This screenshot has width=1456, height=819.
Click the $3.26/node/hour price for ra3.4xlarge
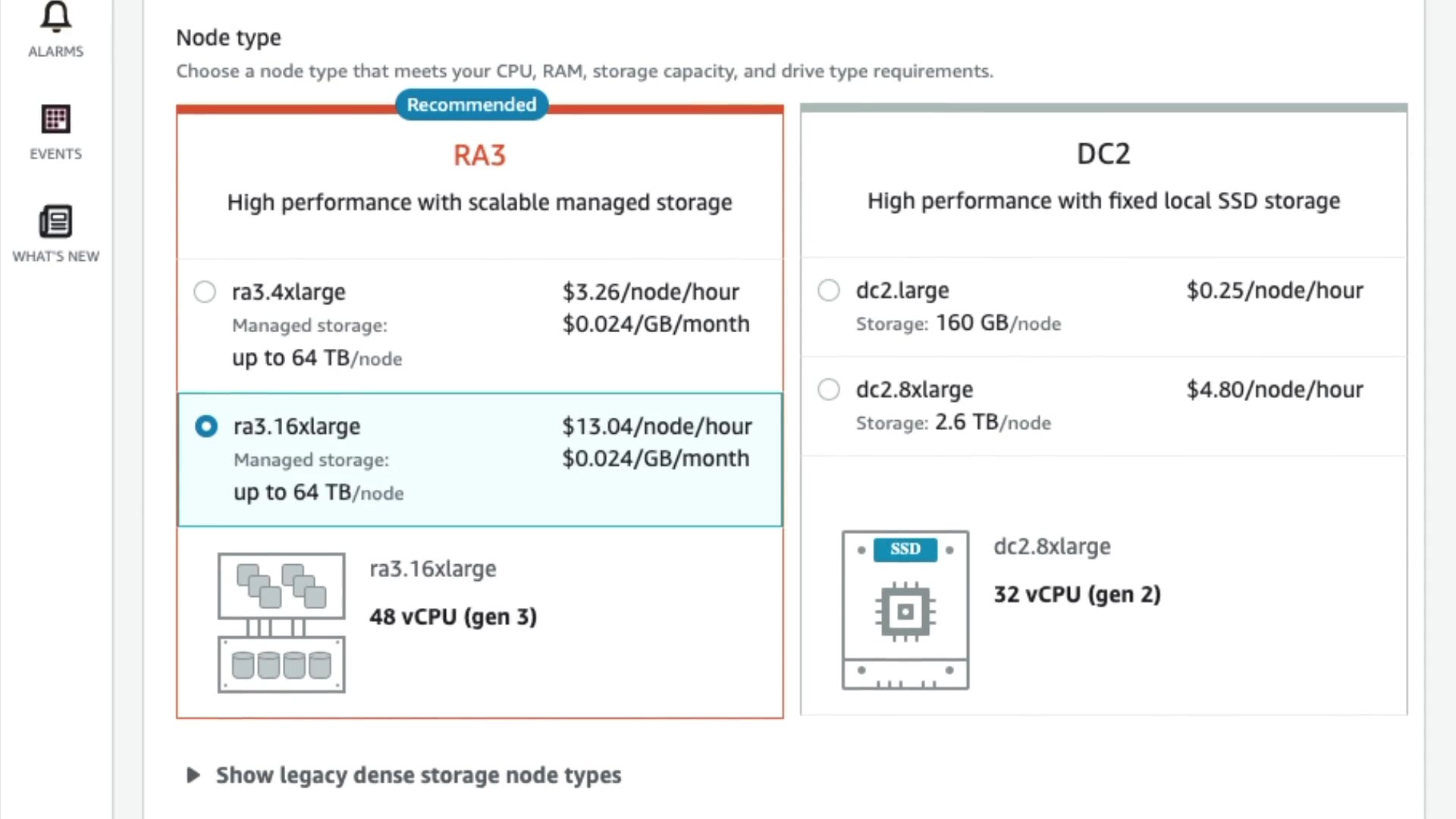pos(650,292)
